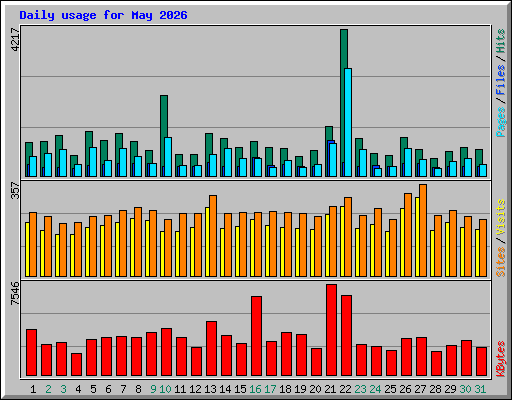Click the yellow Visits bar for day 27
Image resolution: width=512 pixels, height=400 pixels.
tap(417, 237)
